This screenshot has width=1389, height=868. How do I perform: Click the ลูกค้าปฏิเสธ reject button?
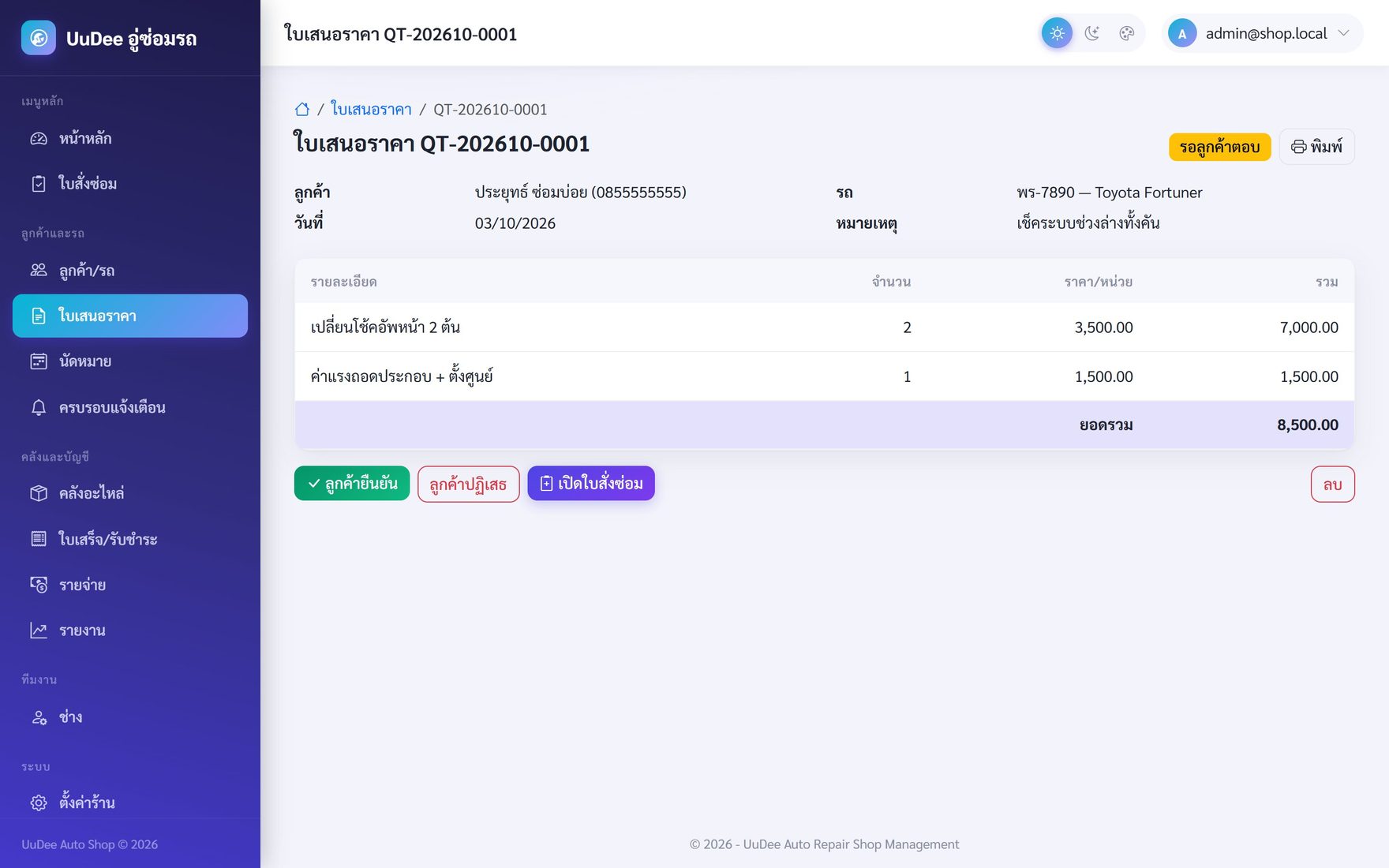468,484
